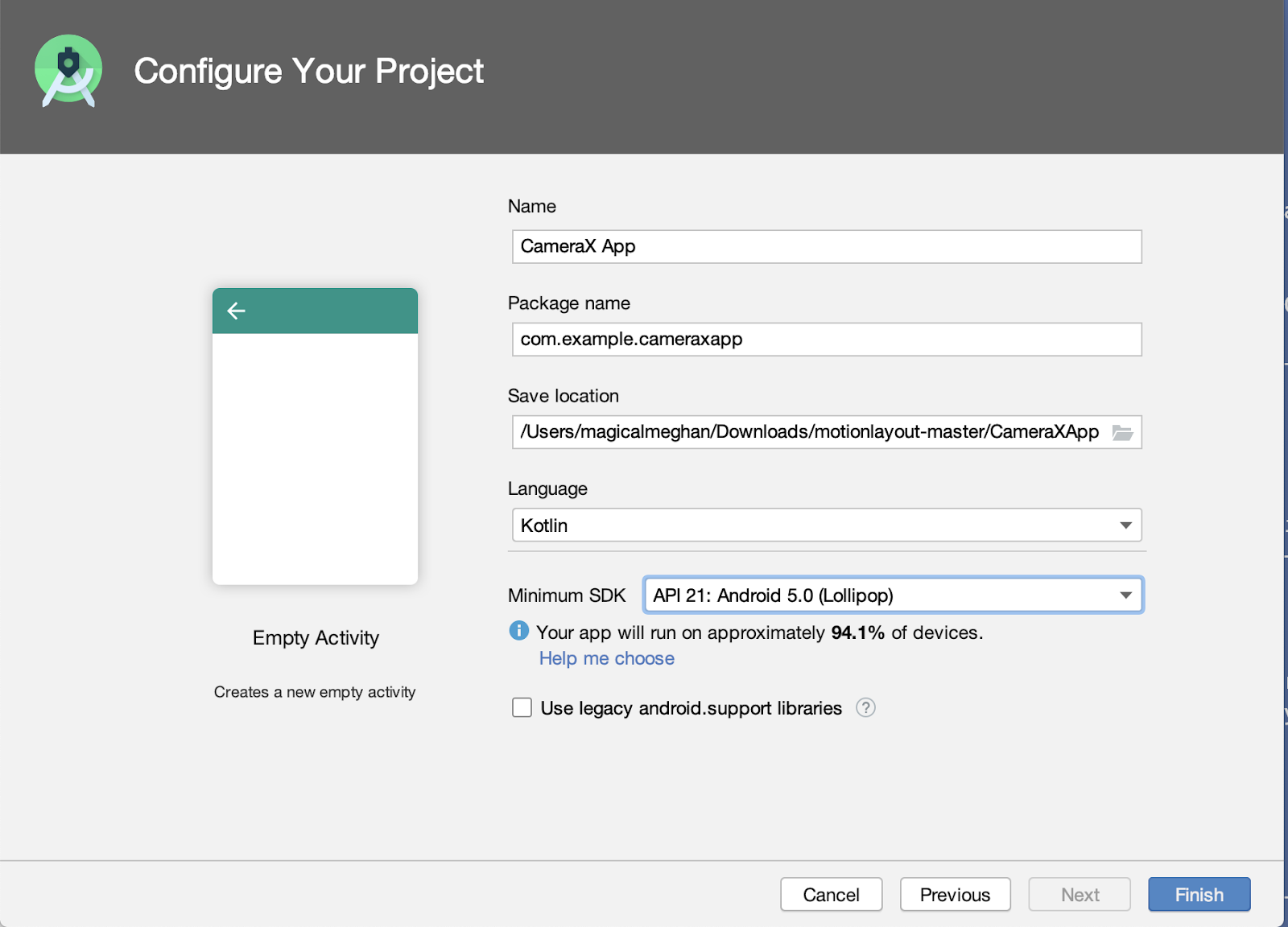
Task: Click the Android Studio logo in the header
Action: tap(68, 71)
